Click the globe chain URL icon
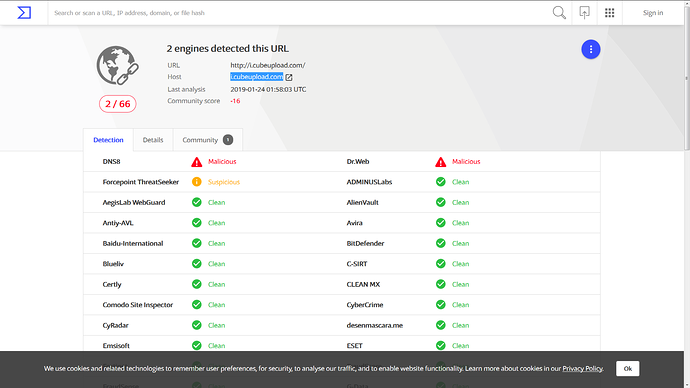The width and height of the screenshot is (690, 388). (117, 66)
